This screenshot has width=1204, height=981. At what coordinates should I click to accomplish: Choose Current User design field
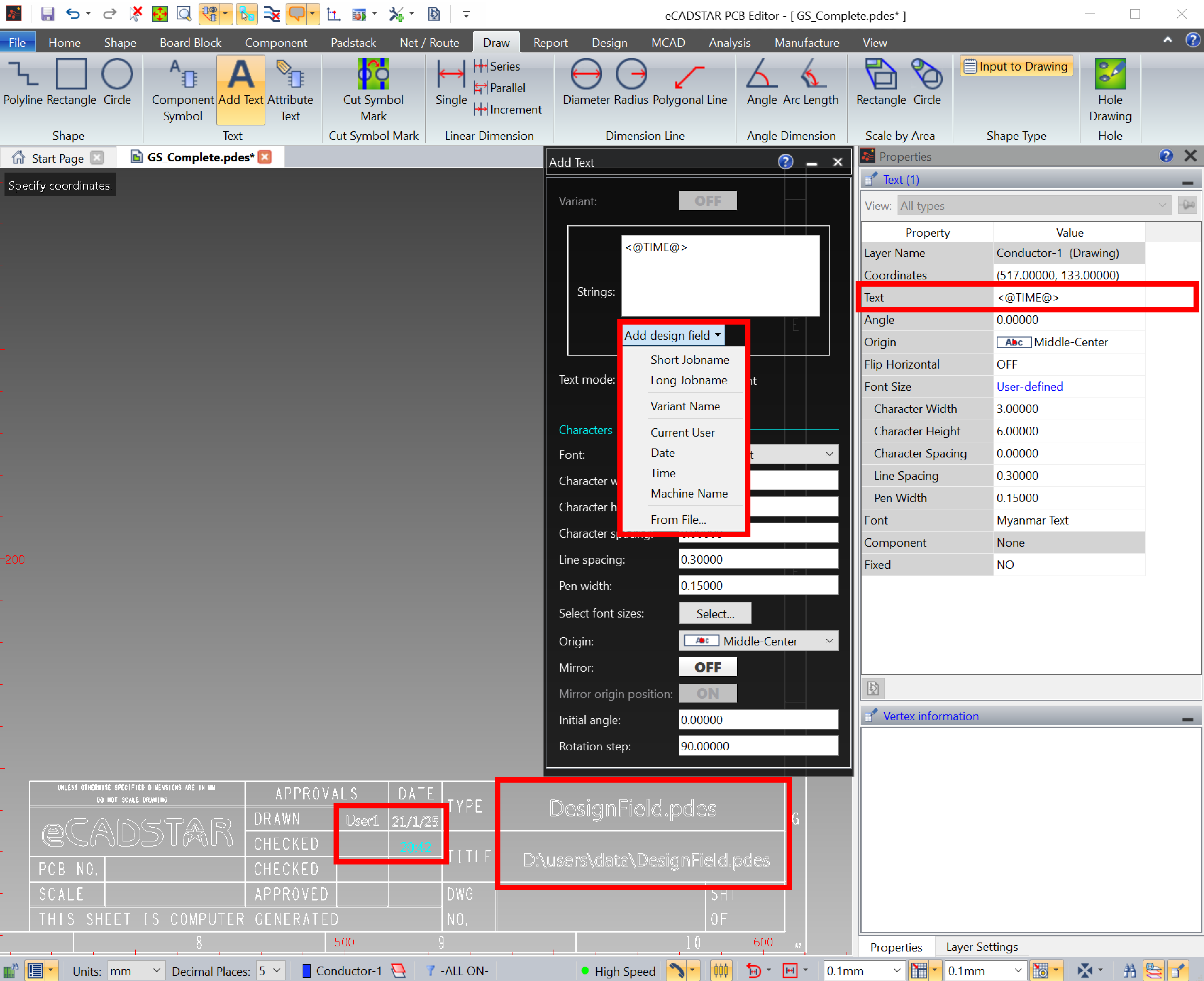point(682,432)
